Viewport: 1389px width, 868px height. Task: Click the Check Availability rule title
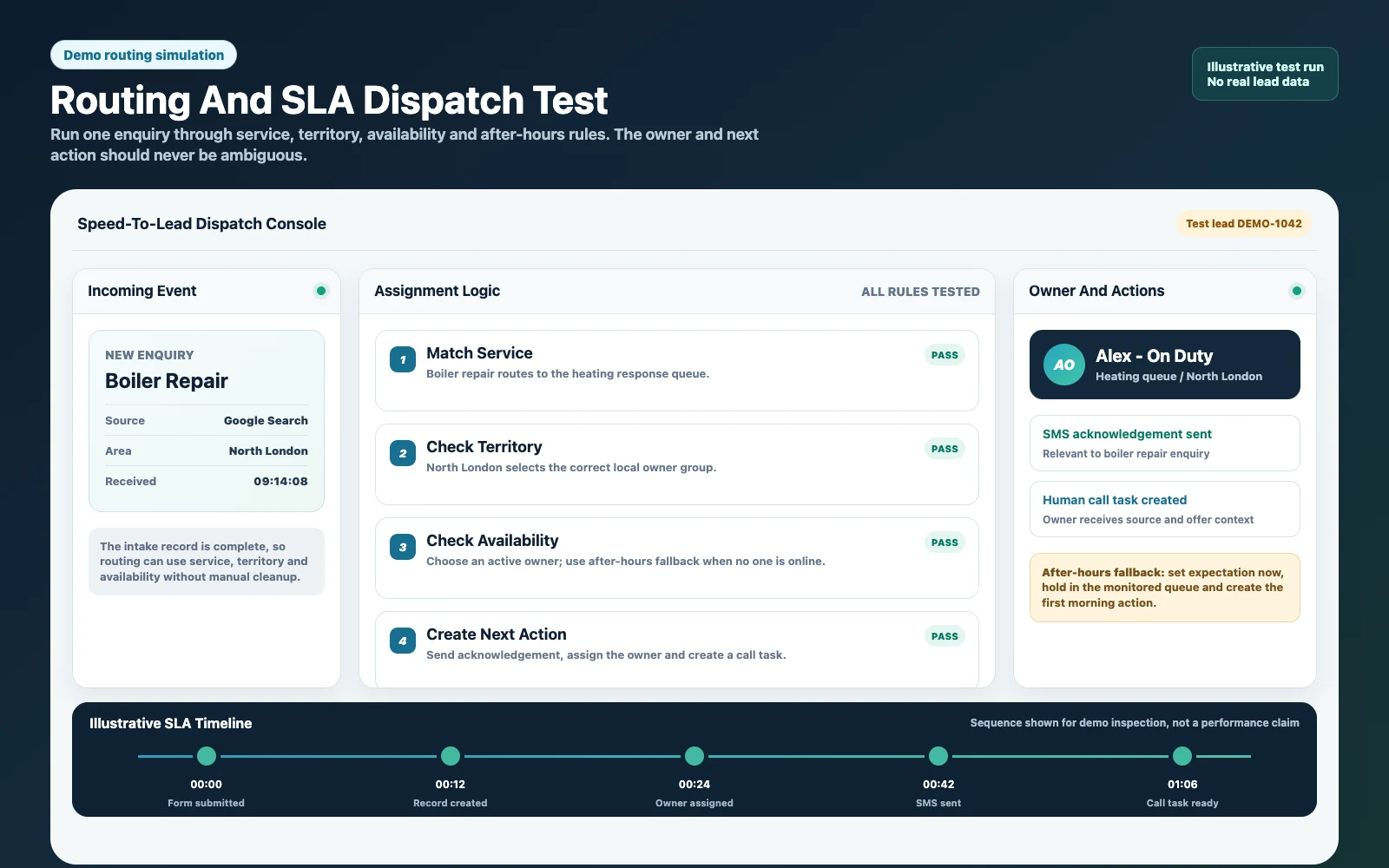(492, 541)
